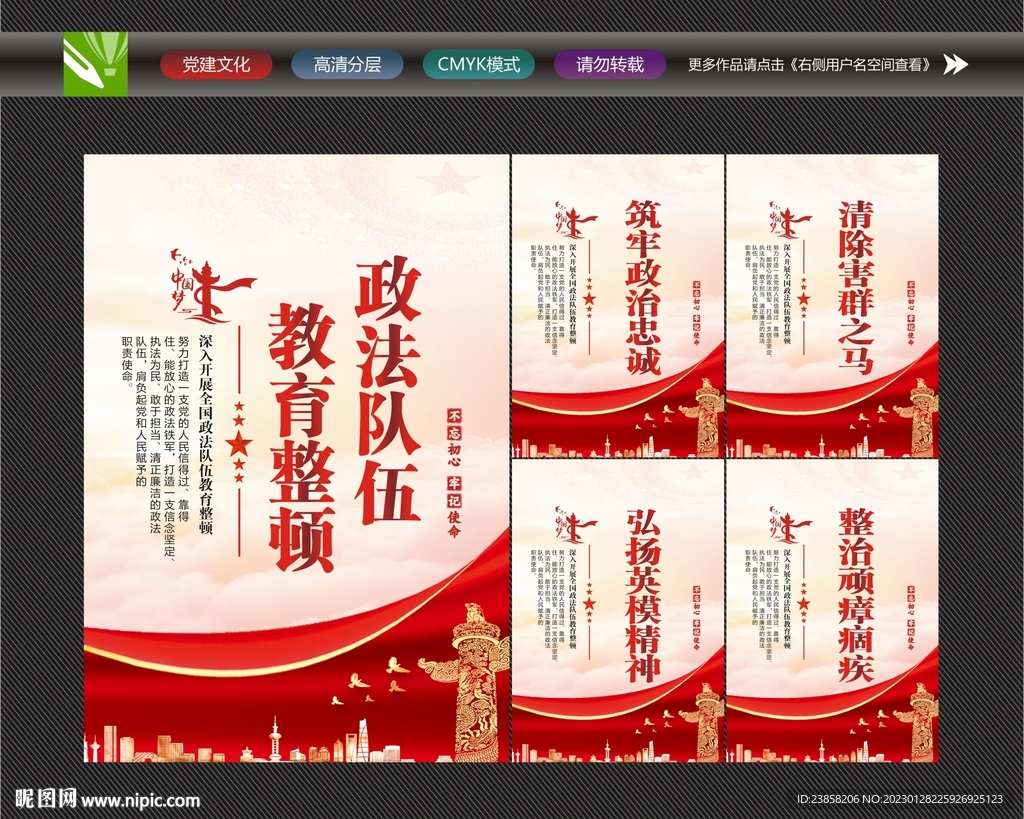Open the 弘扬英模精神 poster

click(x=618, y=611)
